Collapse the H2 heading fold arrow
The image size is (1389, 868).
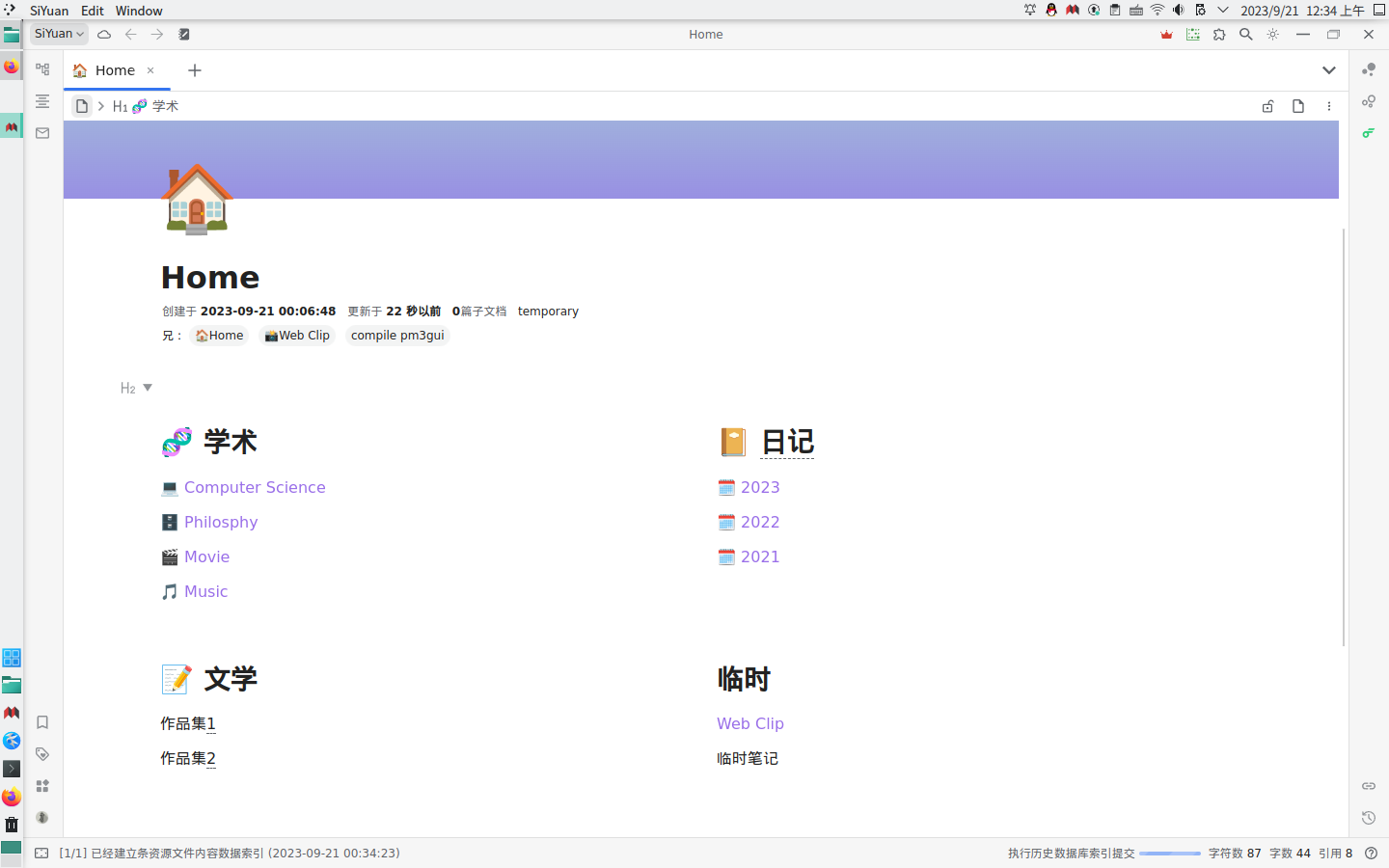pyautogui.click(x=148, y=388)
